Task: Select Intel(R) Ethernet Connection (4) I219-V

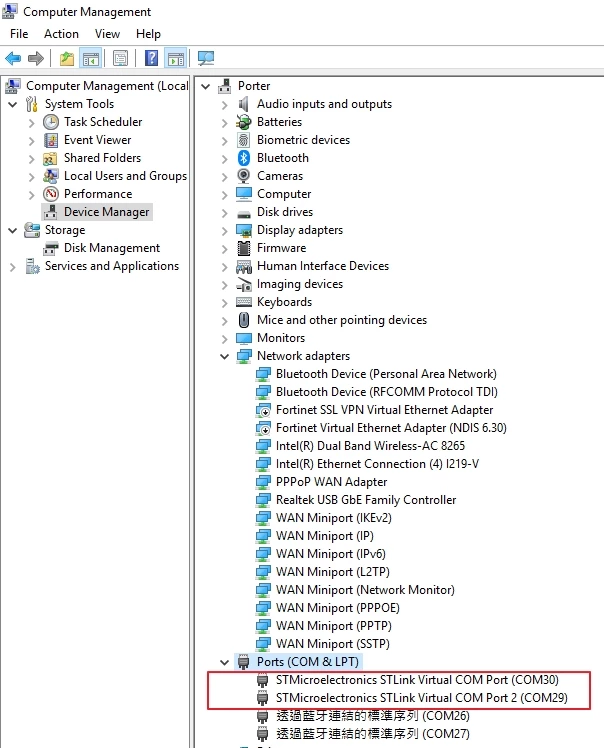Action: point(377,464)
